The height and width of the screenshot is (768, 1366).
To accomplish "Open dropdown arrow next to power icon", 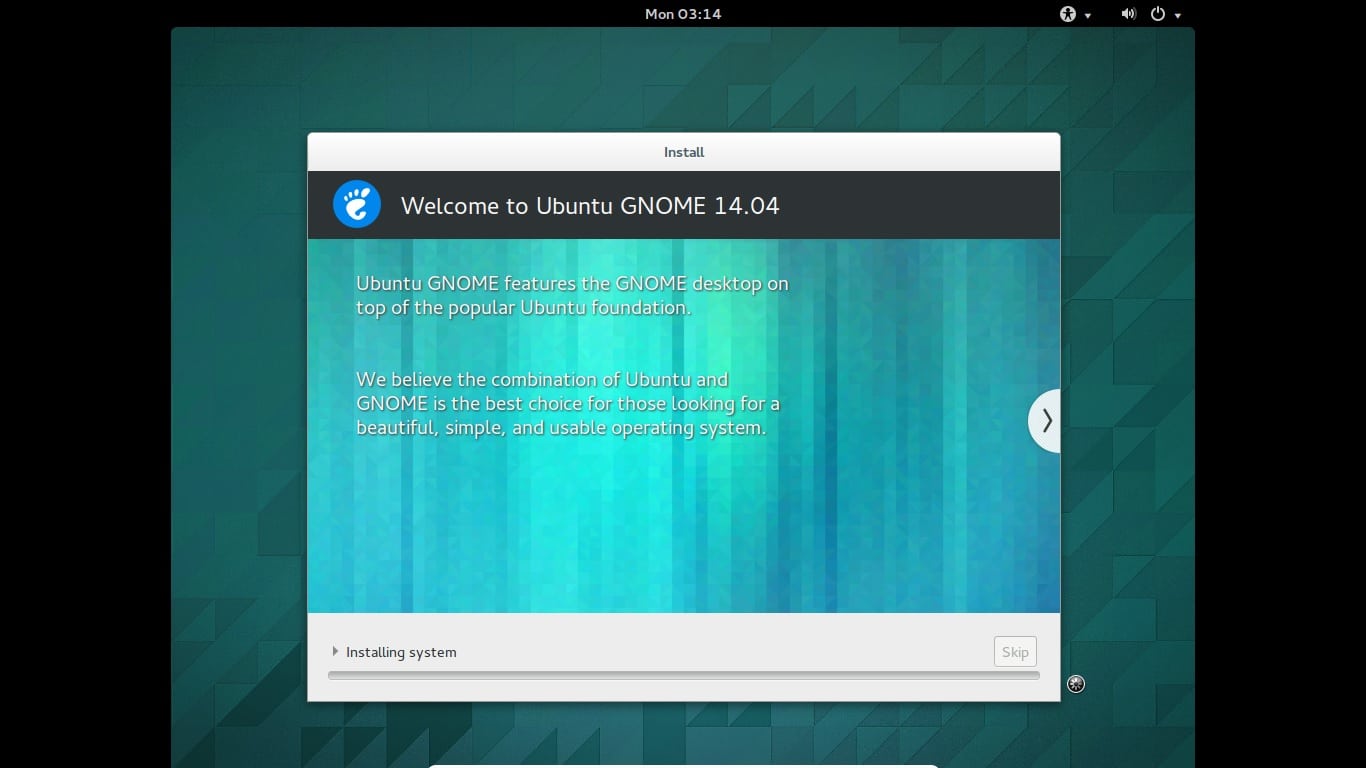I will 1178,15.
